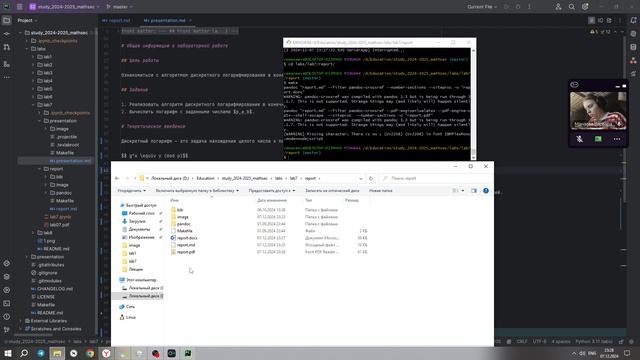The image size is (640, 360).
Task: Sort by 'Дата изменения' column header
Action: click(x=272, y=200)
